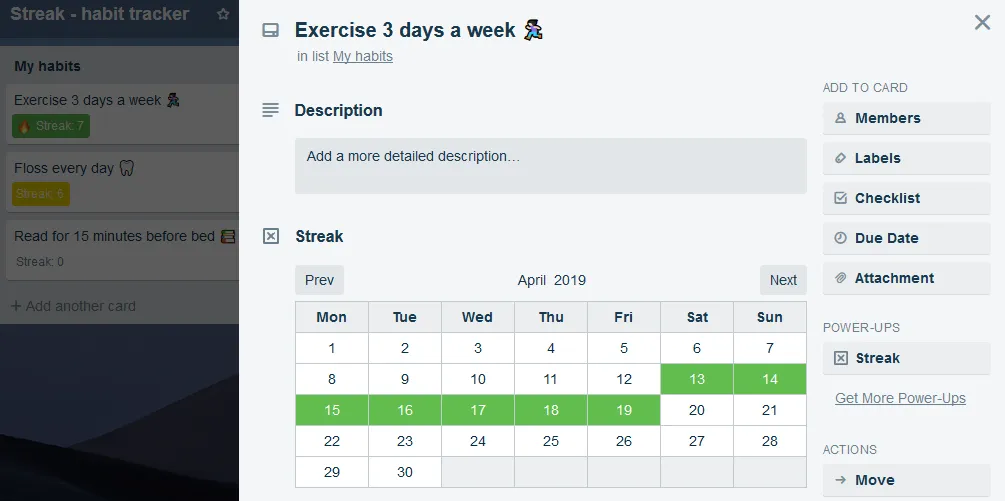Screen dimensions: 1005x501
Task: Go to previous month with Prev
Action: point(319,280)
